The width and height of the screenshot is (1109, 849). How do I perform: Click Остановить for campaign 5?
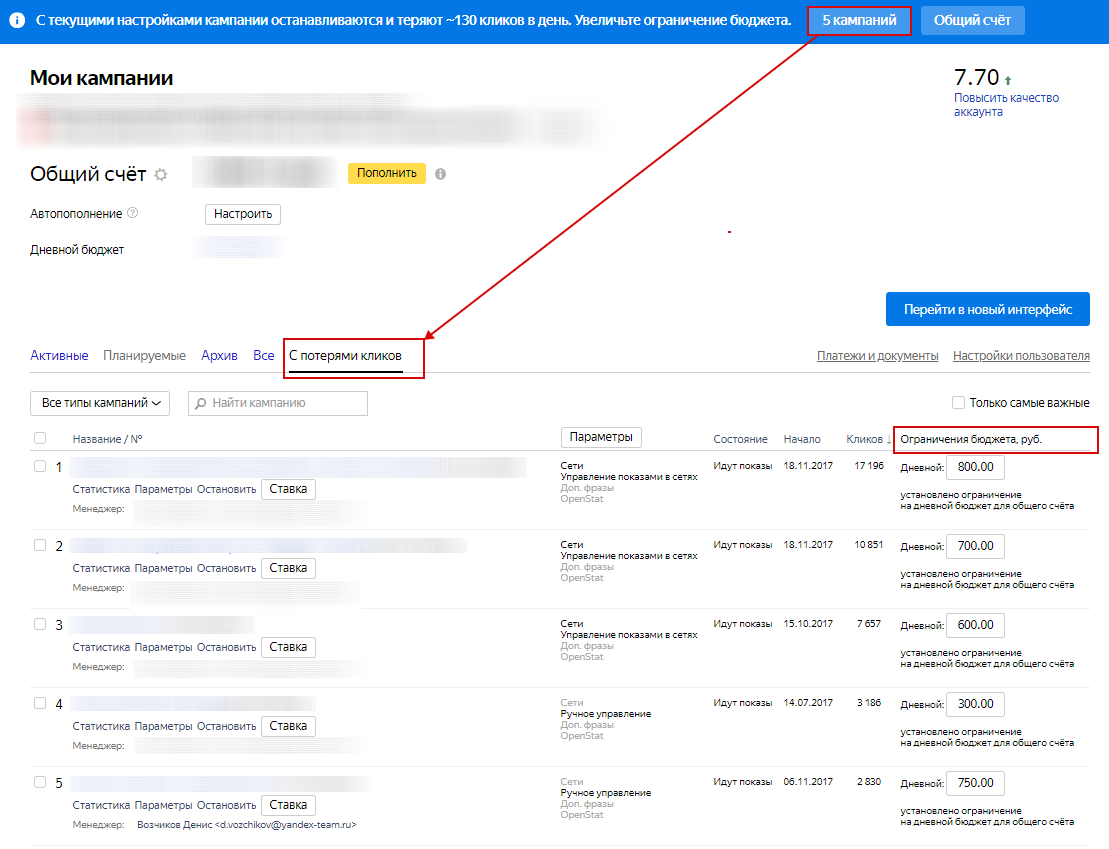point(226,806)
